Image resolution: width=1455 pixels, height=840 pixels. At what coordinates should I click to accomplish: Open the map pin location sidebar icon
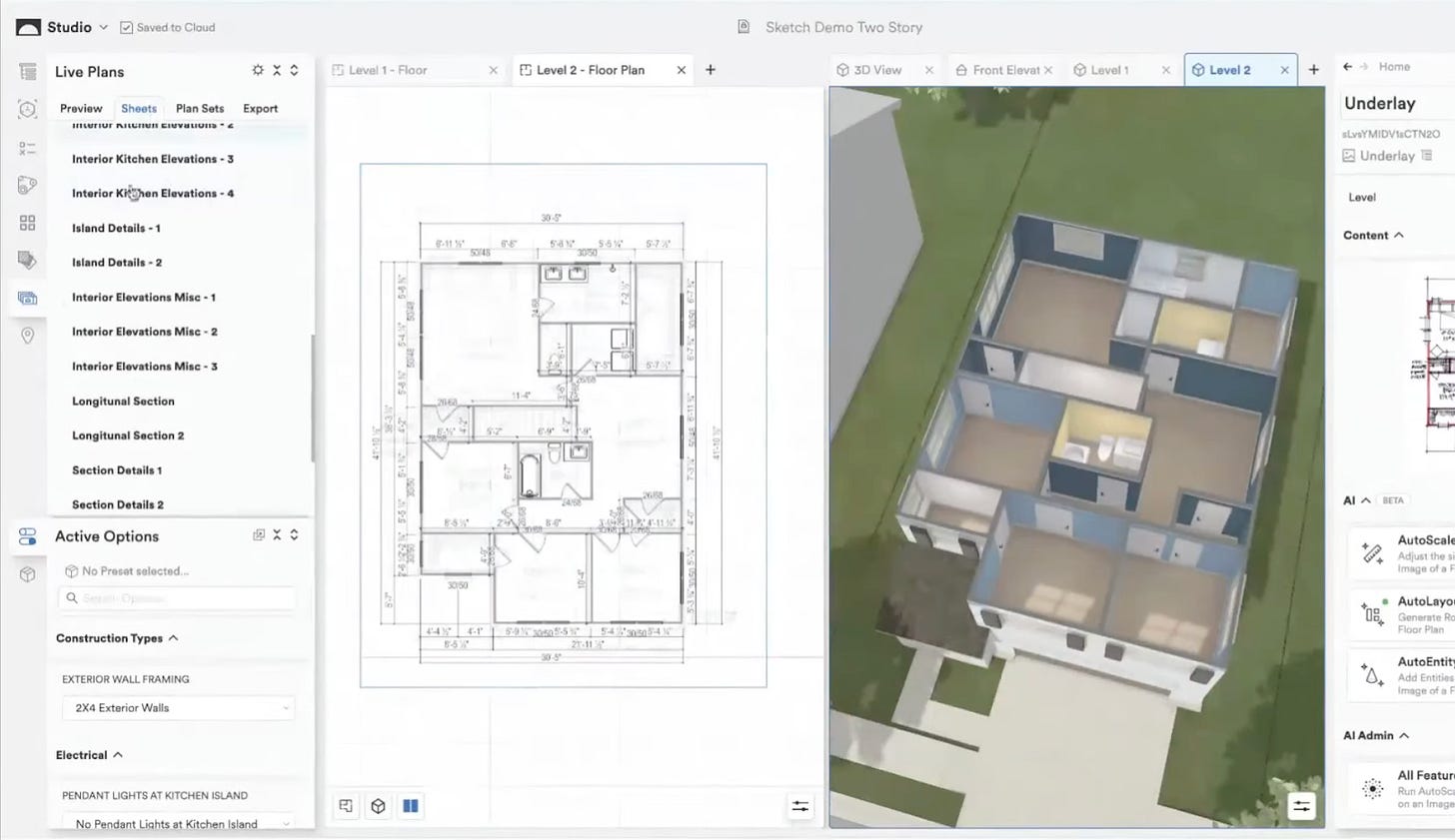(27, 336)
